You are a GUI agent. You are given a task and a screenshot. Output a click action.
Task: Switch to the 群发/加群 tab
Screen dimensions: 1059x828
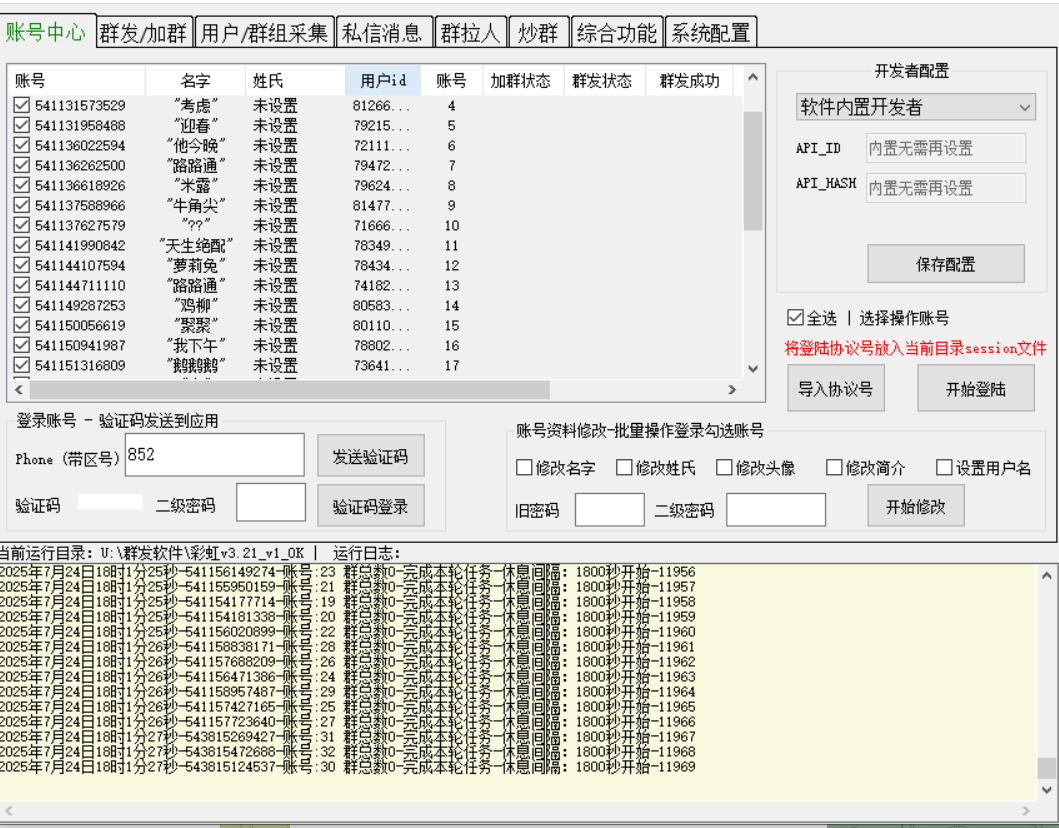(x=144, y=33)
